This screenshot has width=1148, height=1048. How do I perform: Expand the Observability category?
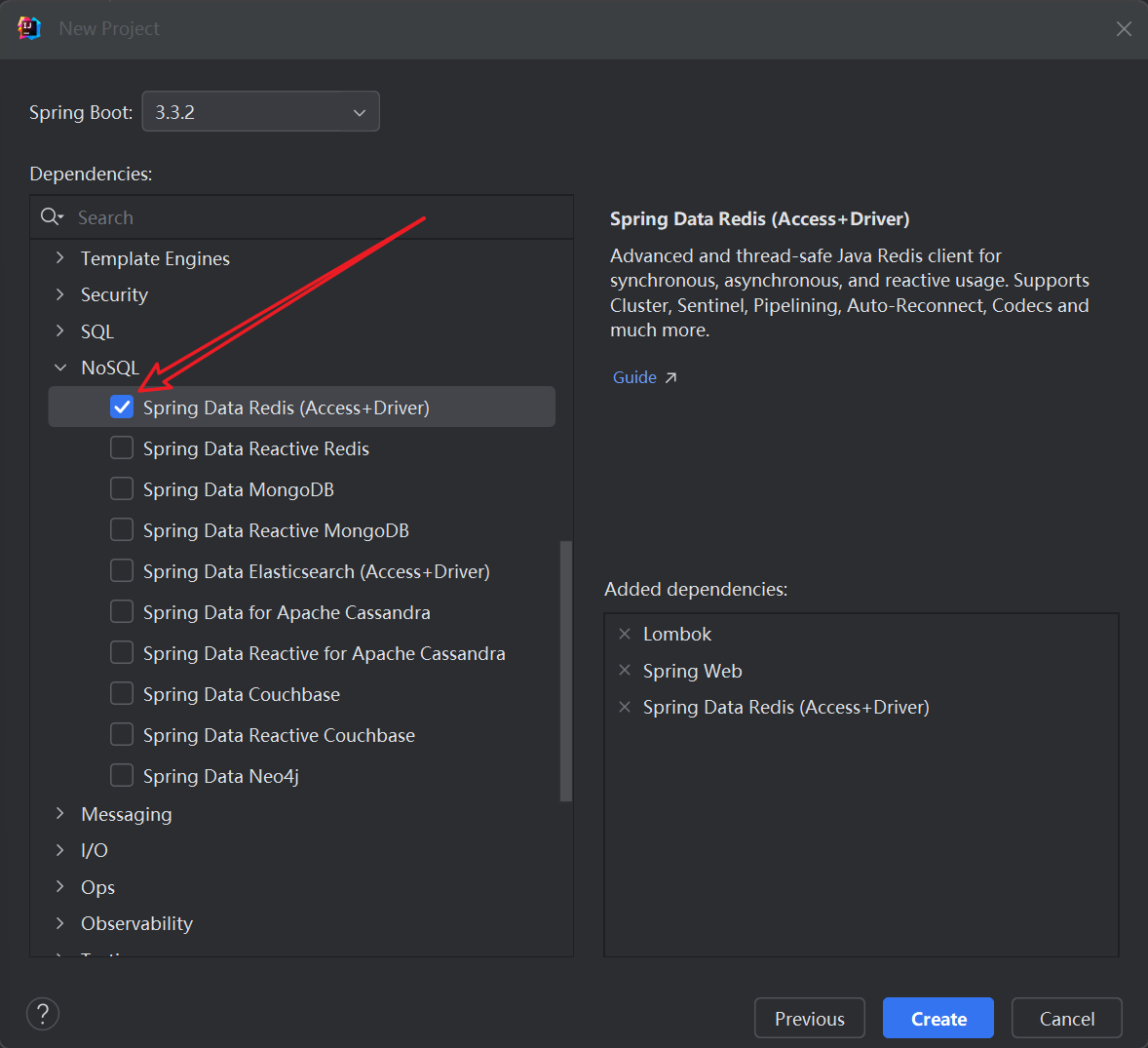(x=60, y=923)
